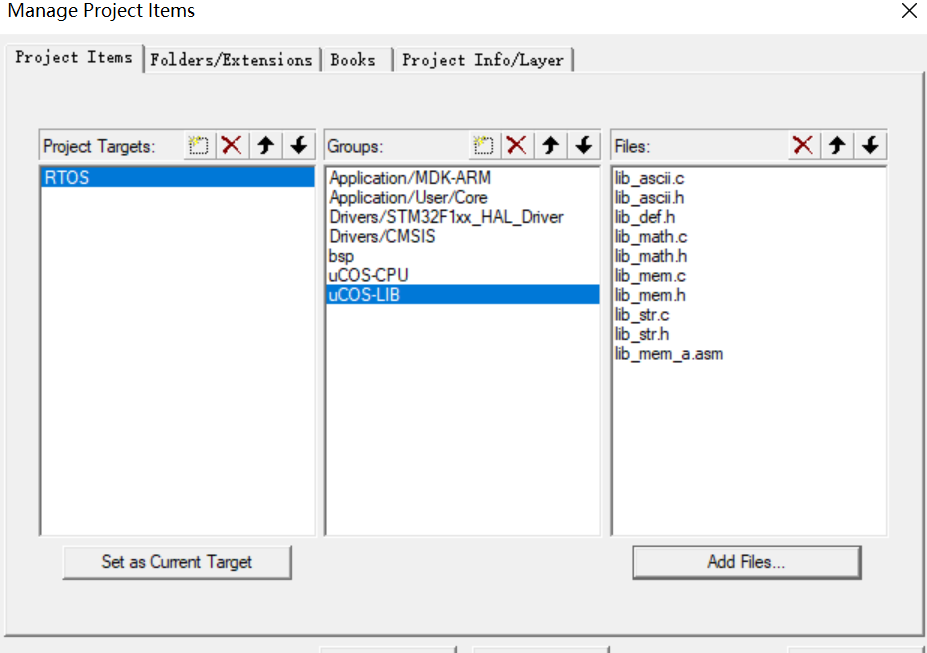
Task: Move the selected File down
Action: tap(870, 145)
